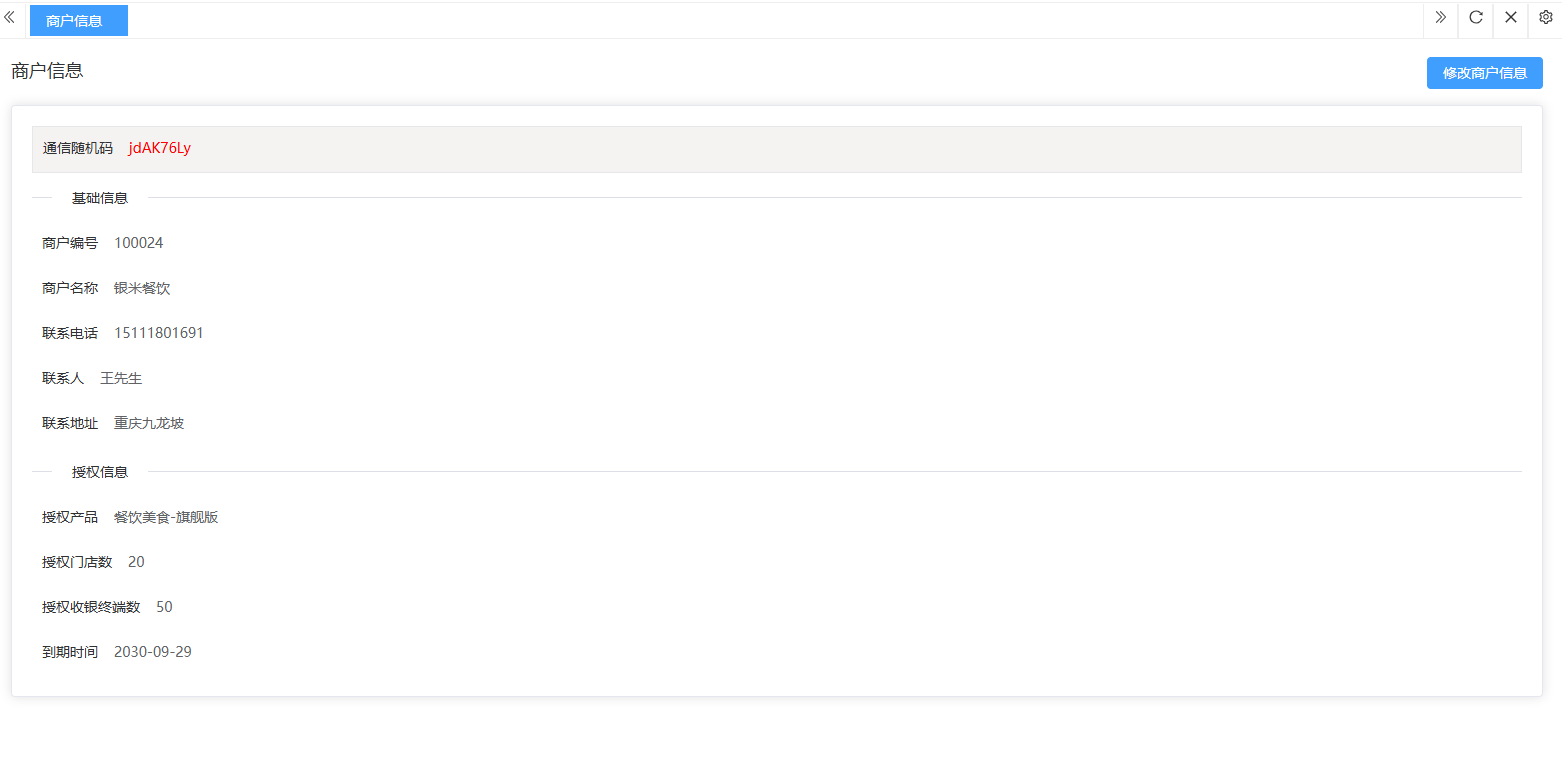Click address value 重庆九龙坡
Viewport: 1562px width, 761px height.
click(x=149, y=423)
